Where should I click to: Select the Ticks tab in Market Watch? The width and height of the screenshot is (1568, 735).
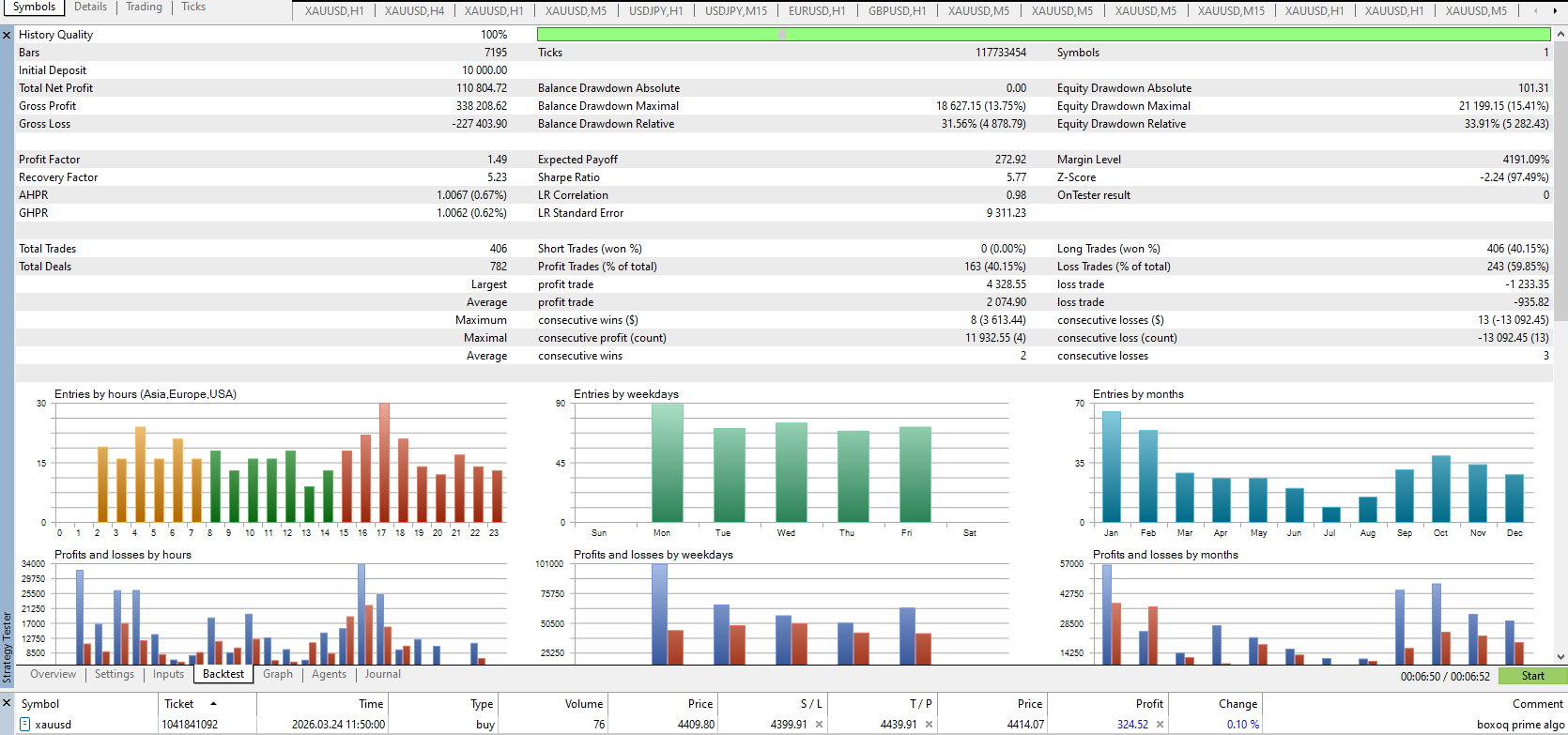[x=193, y=7]
